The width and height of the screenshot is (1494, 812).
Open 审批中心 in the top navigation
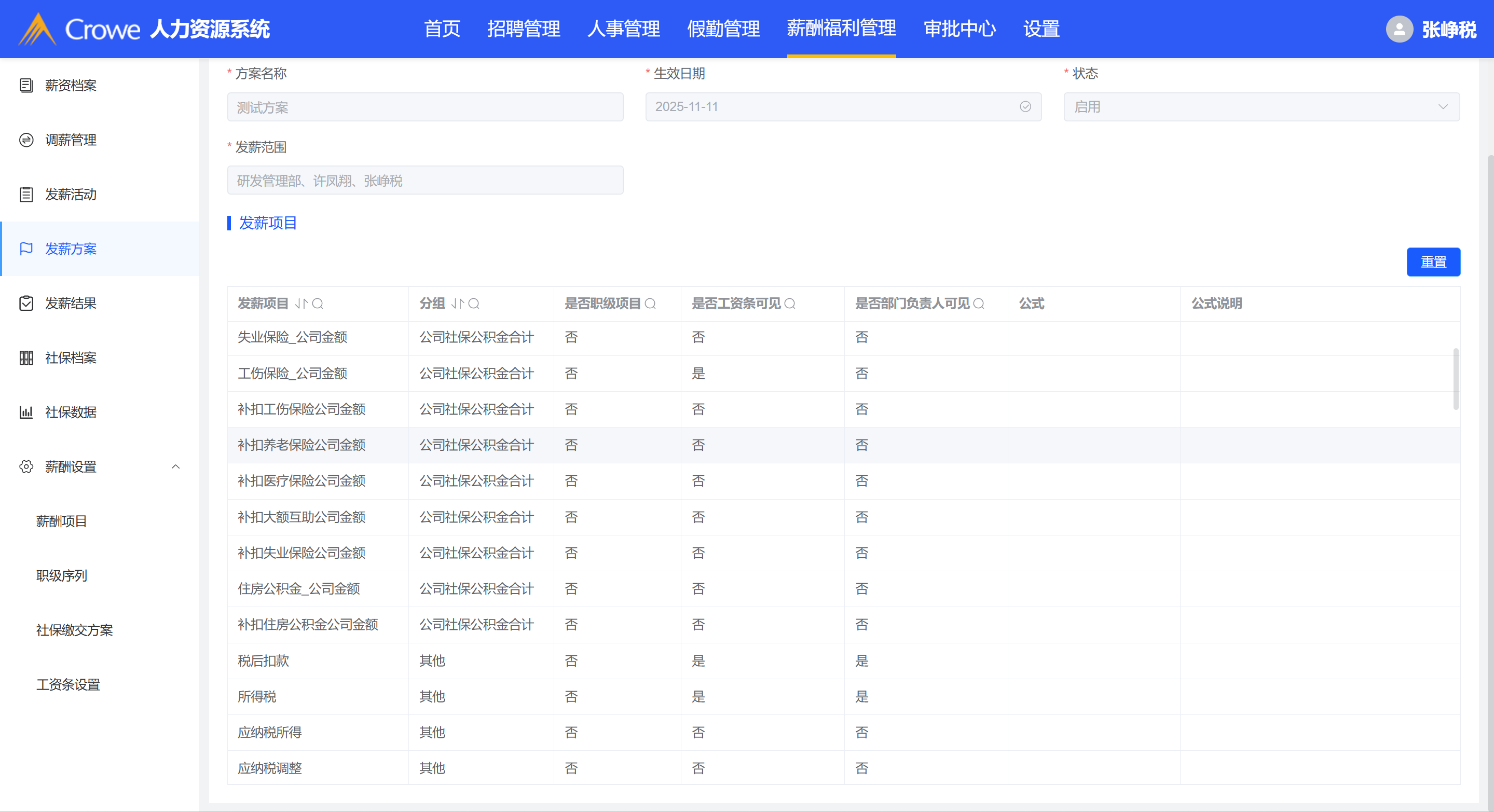tap(960, 29)
